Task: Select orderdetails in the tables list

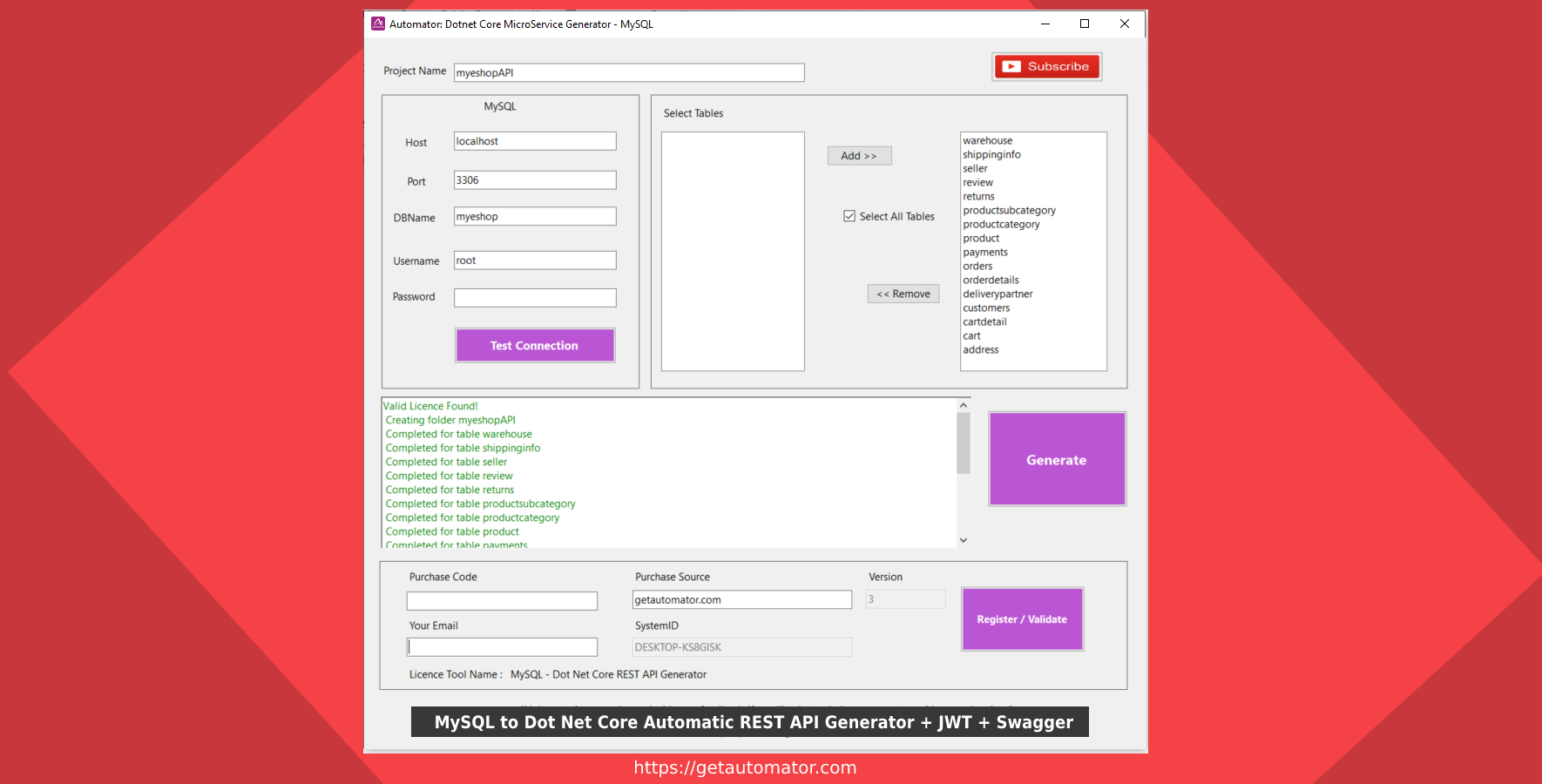Action: click(991, 280)
